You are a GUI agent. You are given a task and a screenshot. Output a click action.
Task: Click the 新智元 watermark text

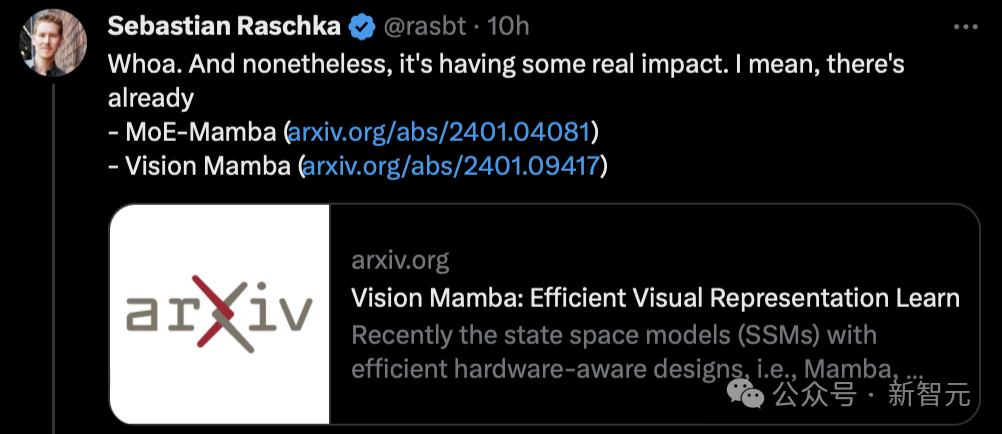[x=928, y=394]
